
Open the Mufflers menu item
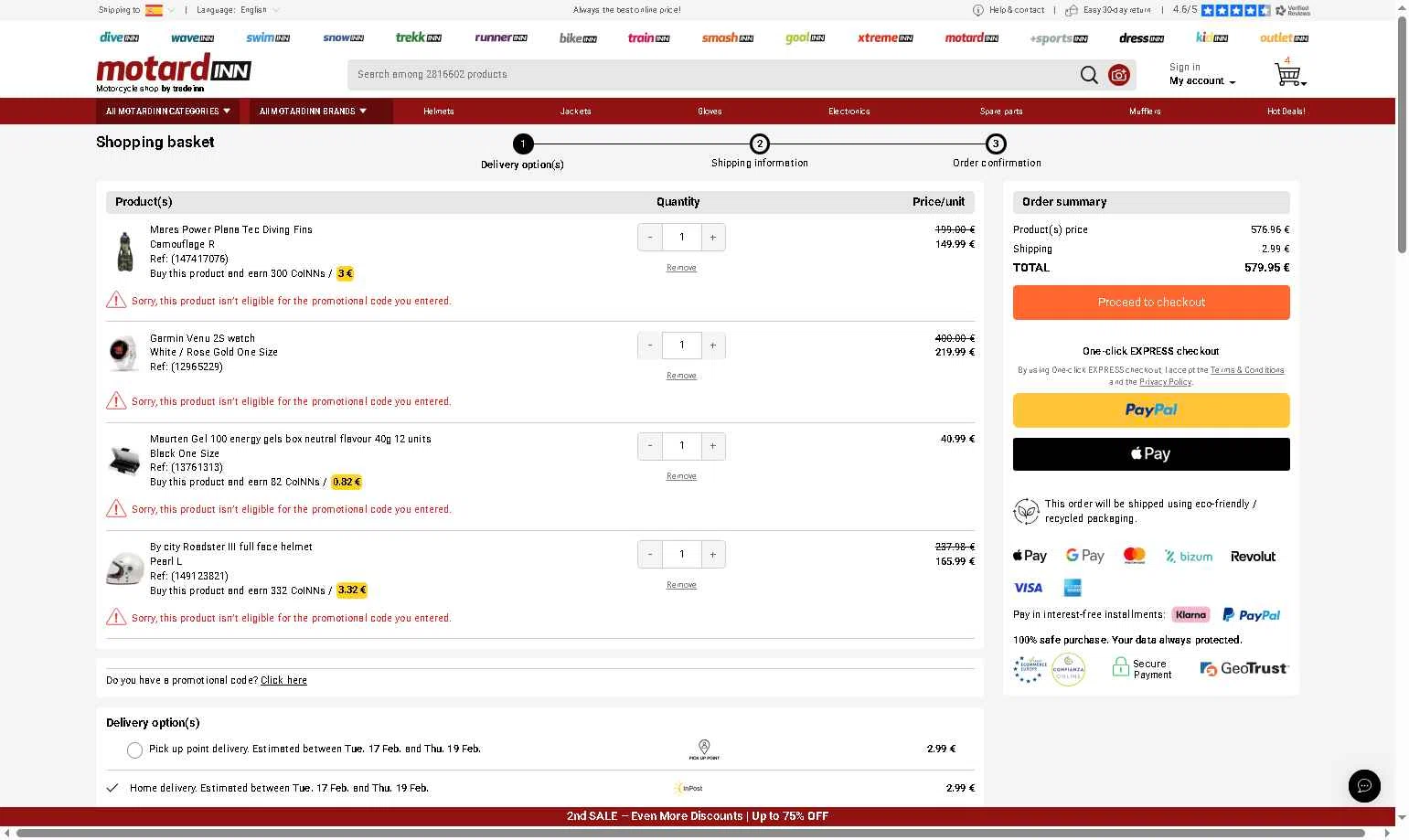[x=1145, y=112]
